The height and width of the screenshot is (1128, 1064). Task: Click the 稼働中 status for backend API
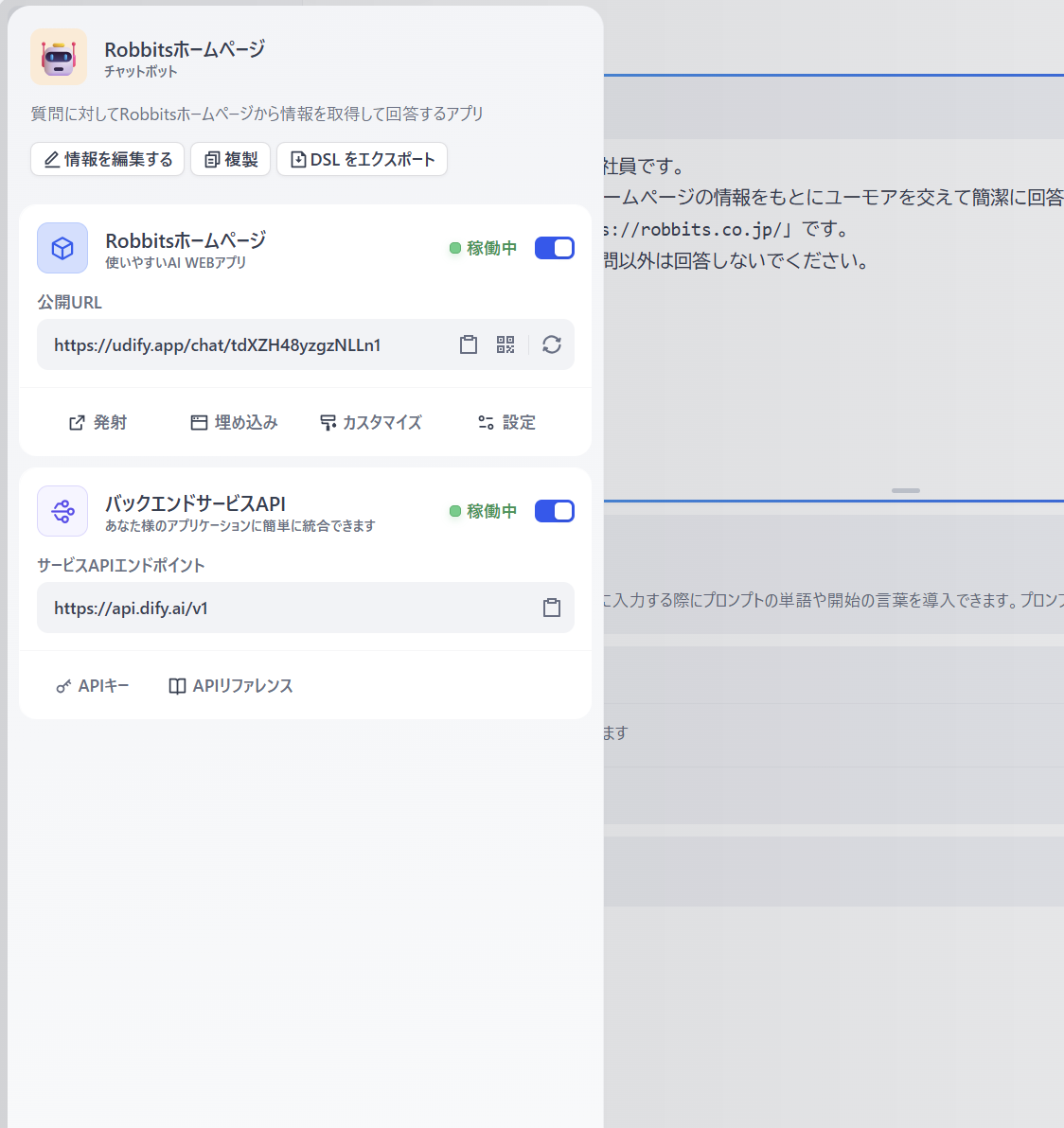pyautogui.click(x=483, y=512)
